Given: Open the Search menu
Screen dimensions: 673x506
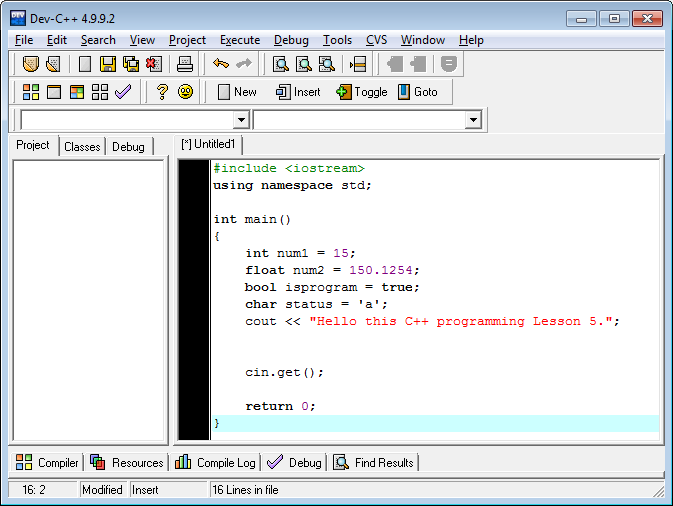Looking at the screenshot, I should point(98,40).
